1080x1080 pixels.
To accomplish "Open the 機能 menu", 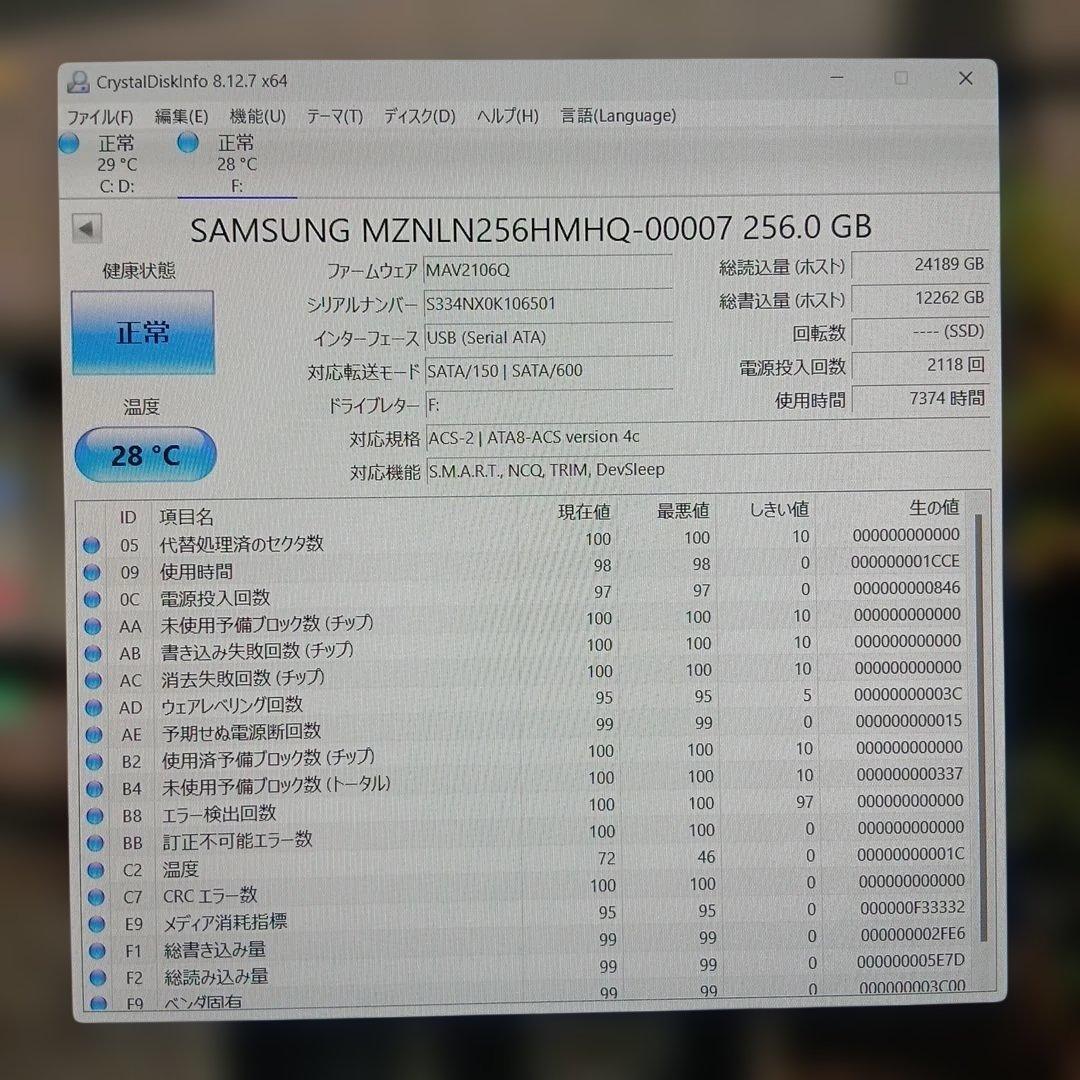I will [x=256, y=116].
